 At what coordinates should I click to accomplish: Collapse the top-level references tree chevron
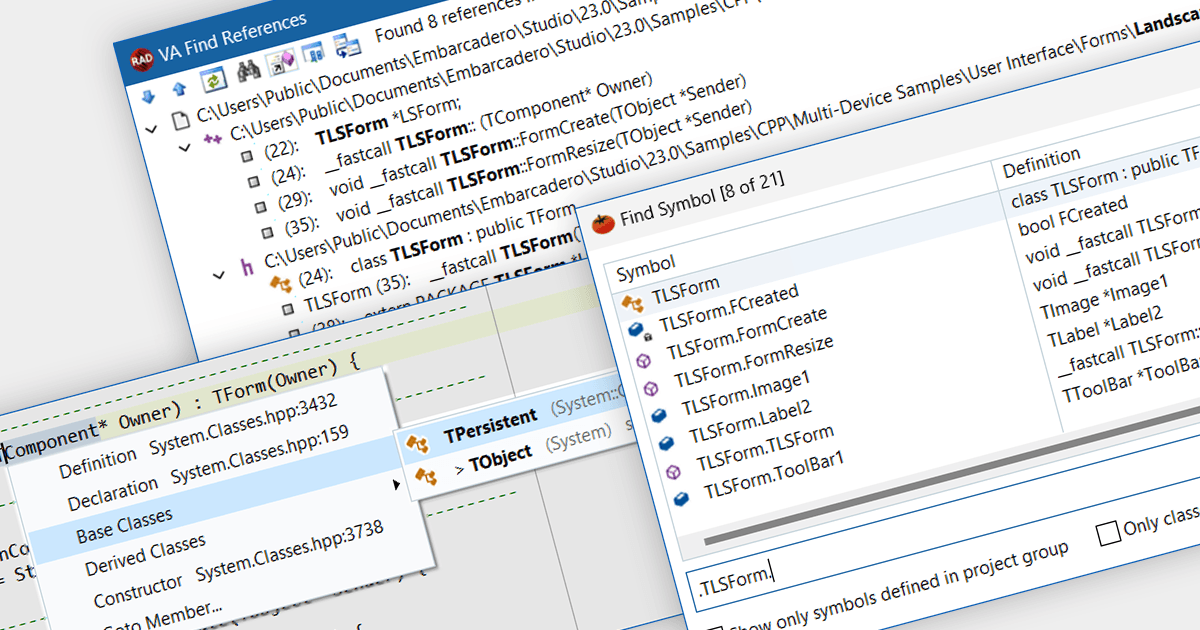152,128
